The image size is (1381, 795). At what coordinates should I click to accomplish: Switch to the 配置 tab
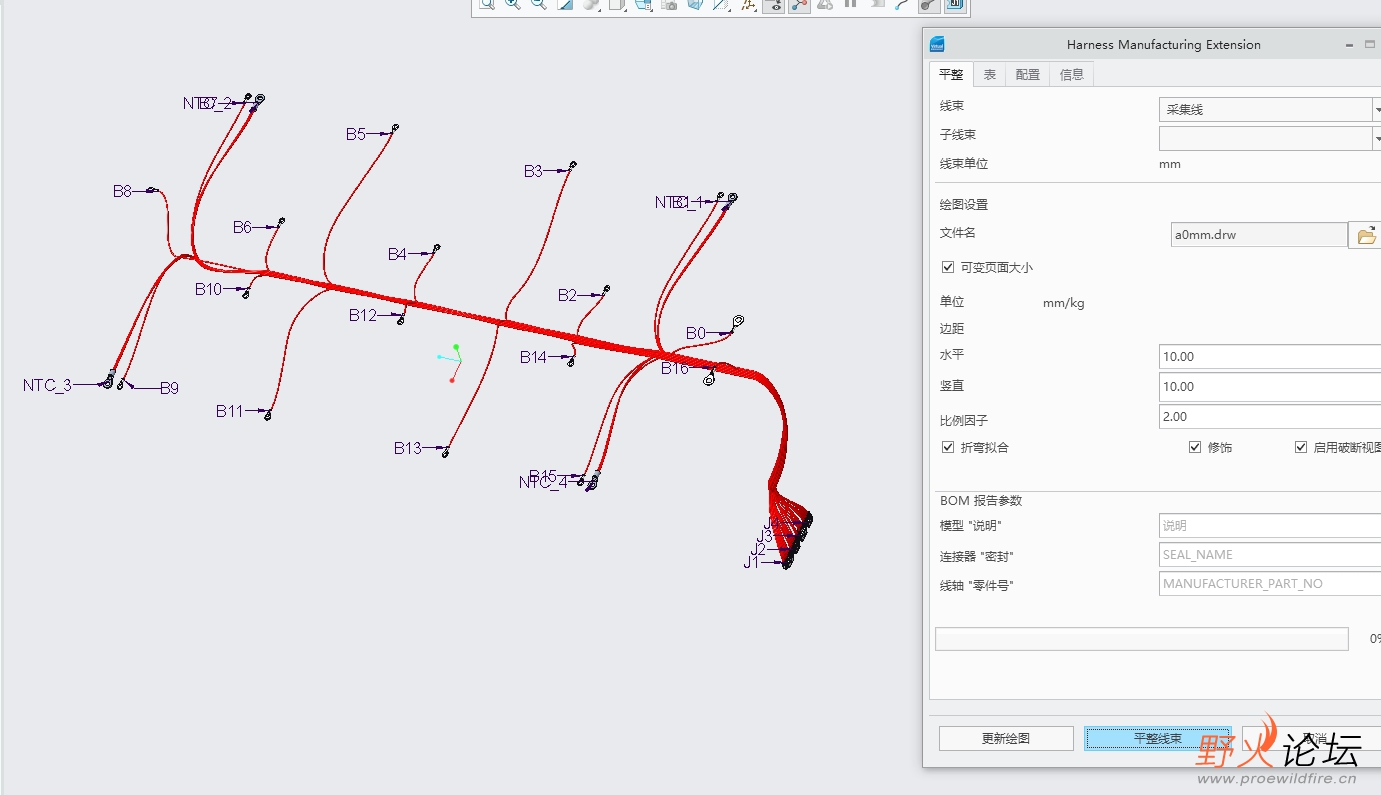coord(1027,74)
